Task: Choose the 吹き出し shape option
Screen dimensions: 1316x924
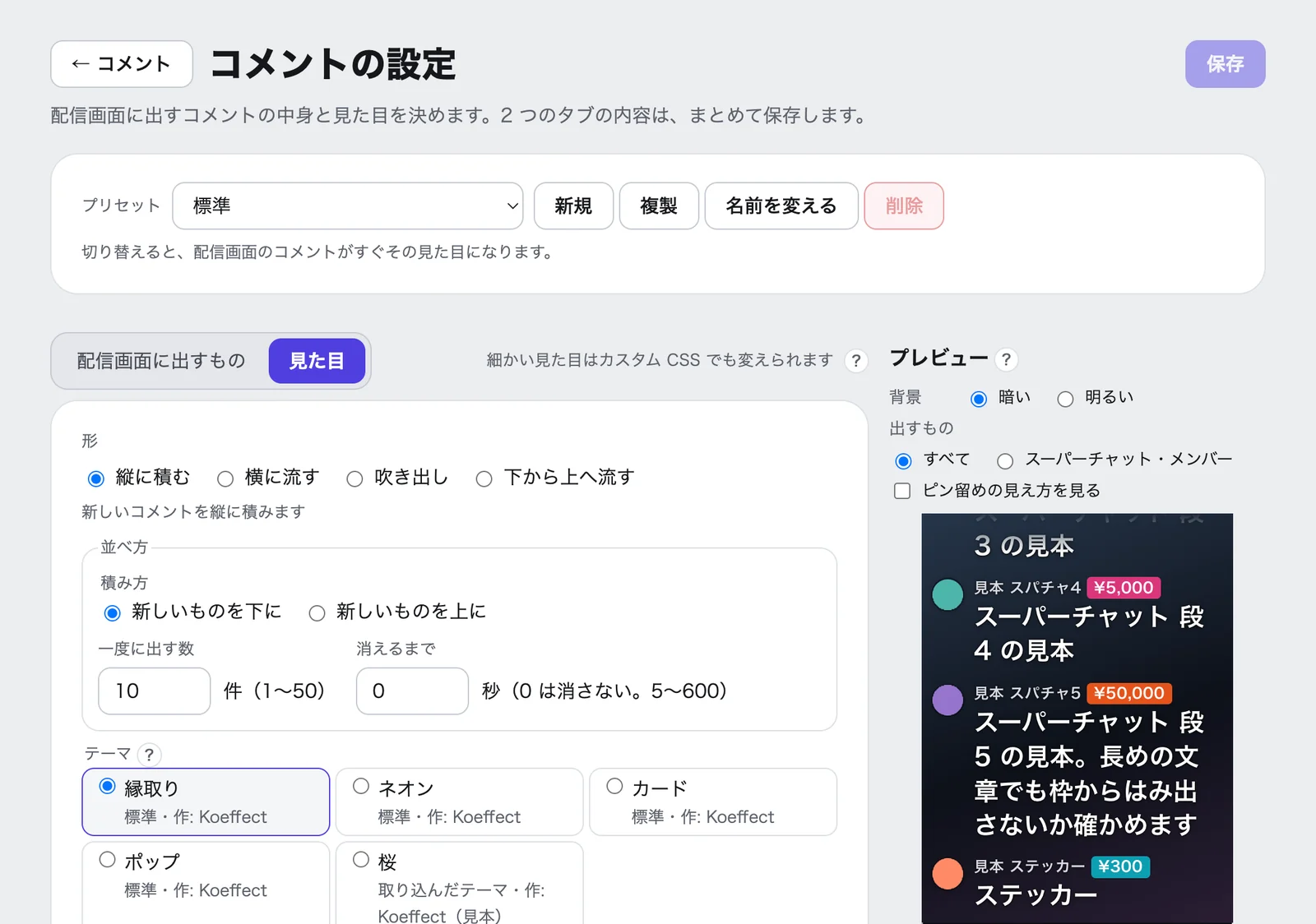Action: click(x=397, y=478)
